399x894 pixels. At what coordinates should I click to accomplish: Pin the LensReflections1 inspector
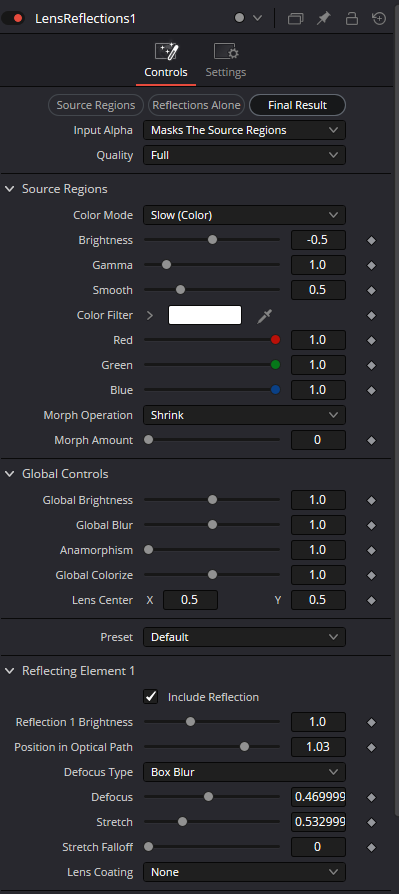tap(323, 18)
